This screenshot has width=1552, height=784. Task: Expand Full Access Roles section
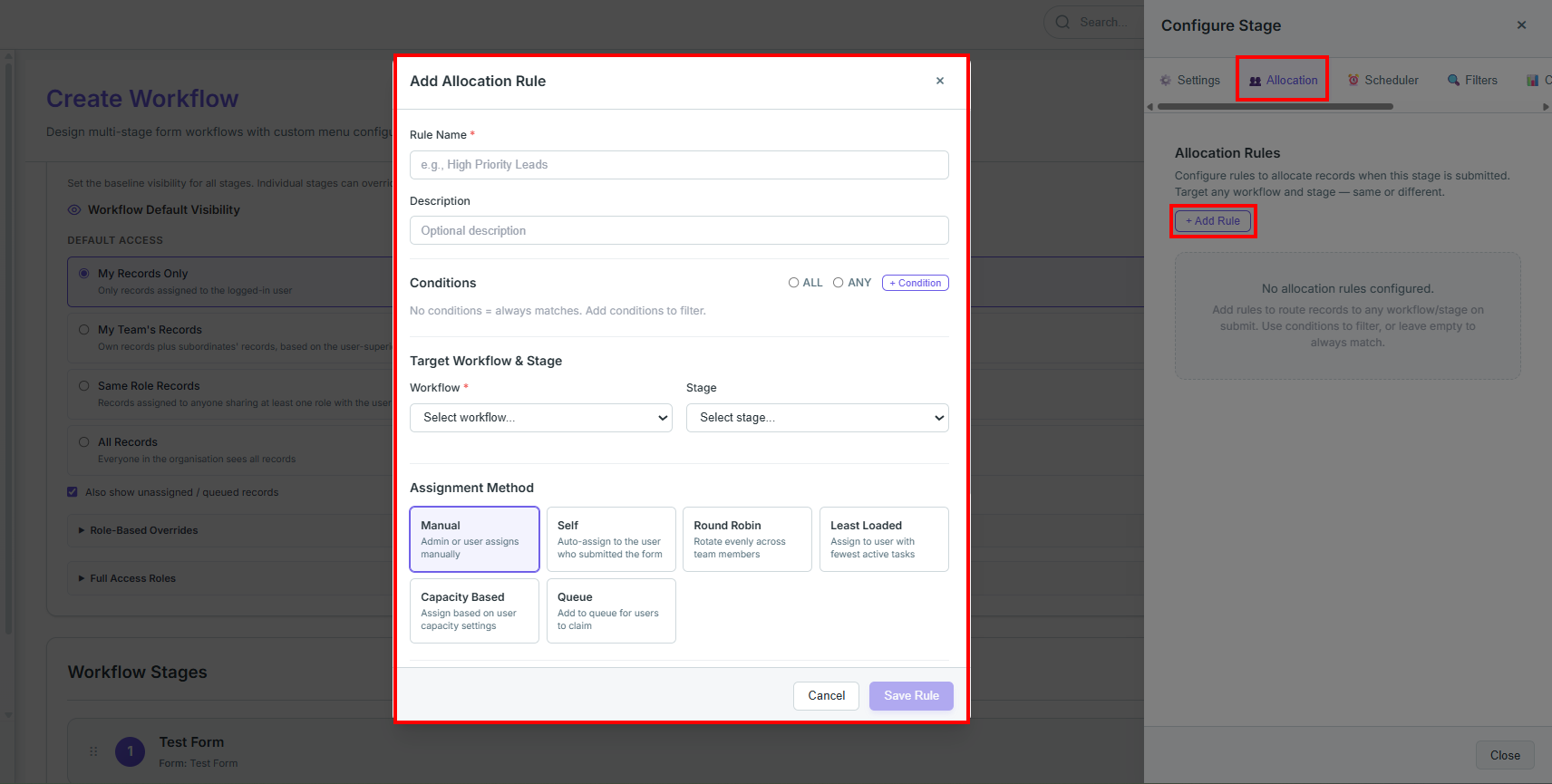128,579
